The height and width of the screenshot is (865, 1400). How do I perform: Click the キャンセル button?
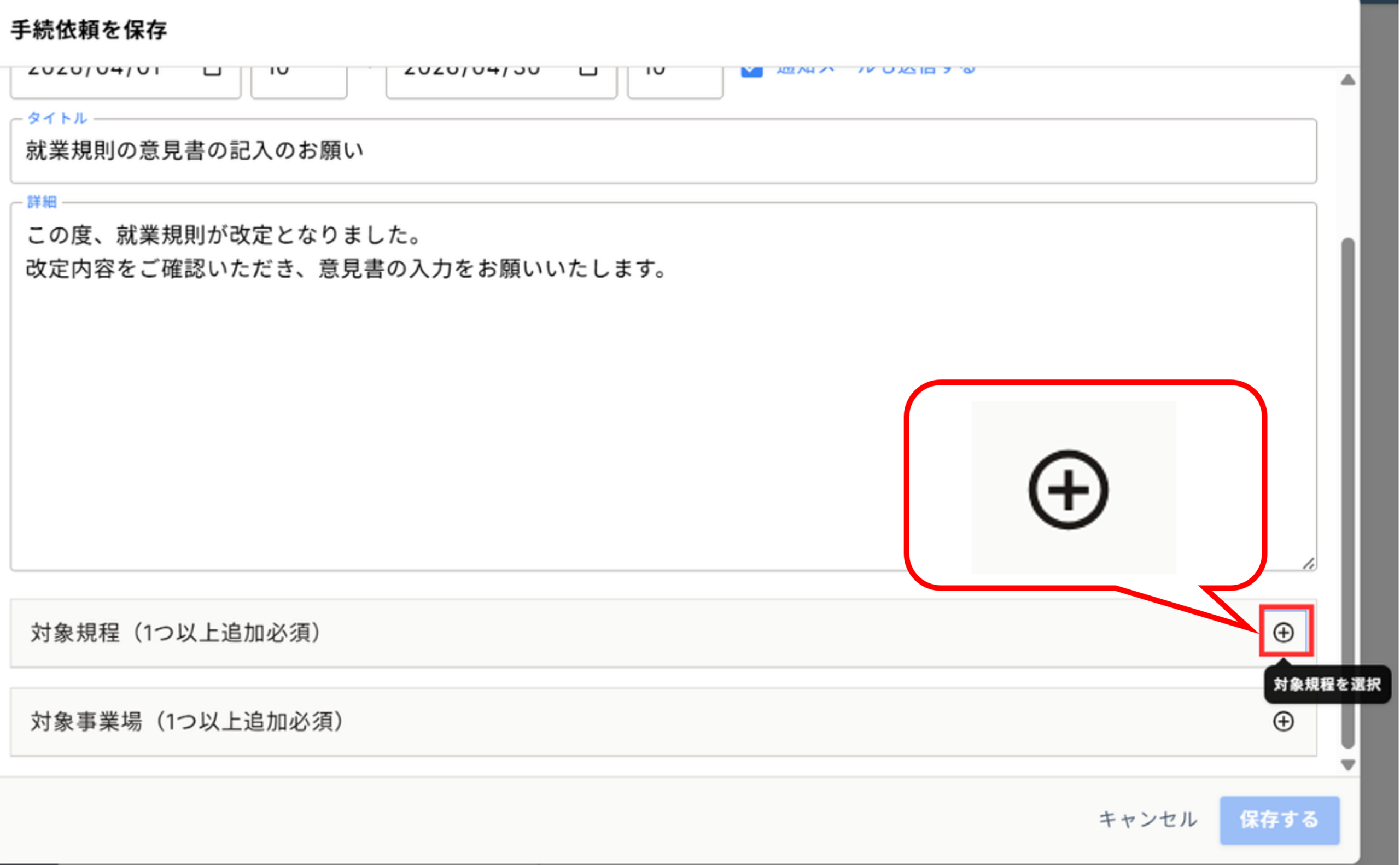pyautogui.click(x=1148, y=819)
